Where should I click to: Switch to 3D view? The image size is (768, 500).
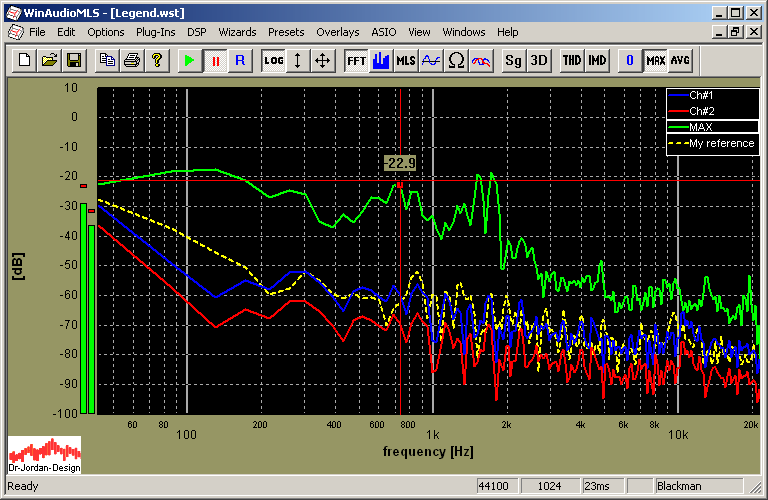(539, 60)
